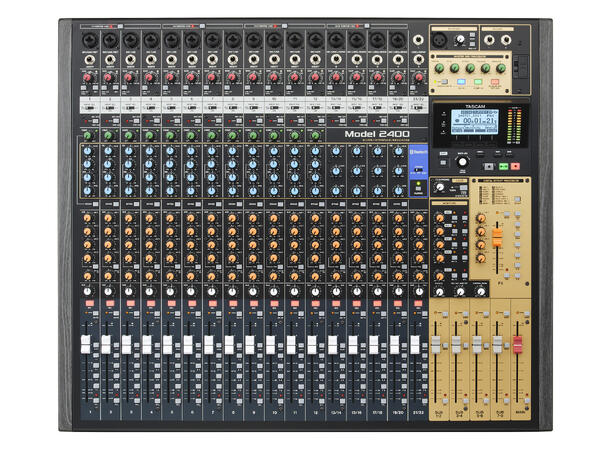Click the quarter-inch jack below channel 3's XLR
This screenshot has width=610, height=450.
coord(131,60)
